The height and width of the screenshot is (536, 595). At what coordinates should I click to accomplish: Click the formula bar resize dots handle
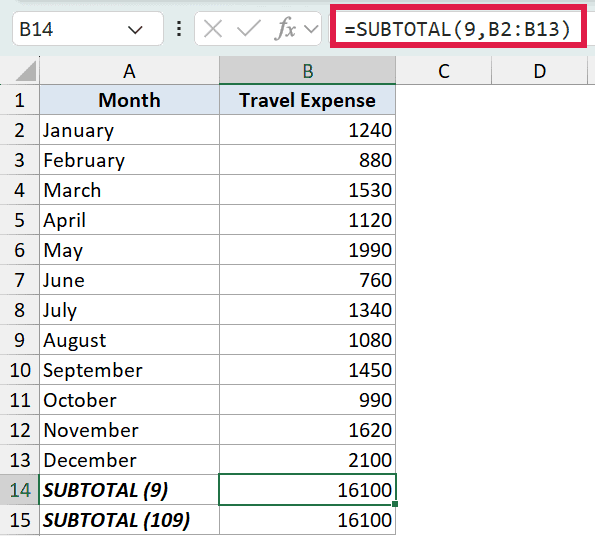[179, 29]
